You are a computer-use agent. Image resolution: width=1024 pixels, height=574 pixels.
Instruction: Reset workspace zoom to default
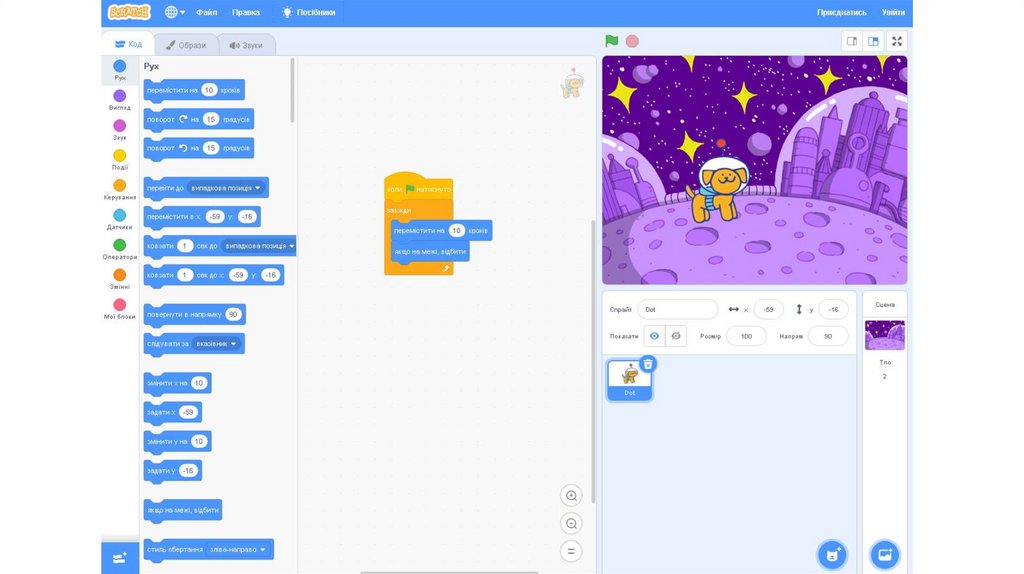[571, 551]
